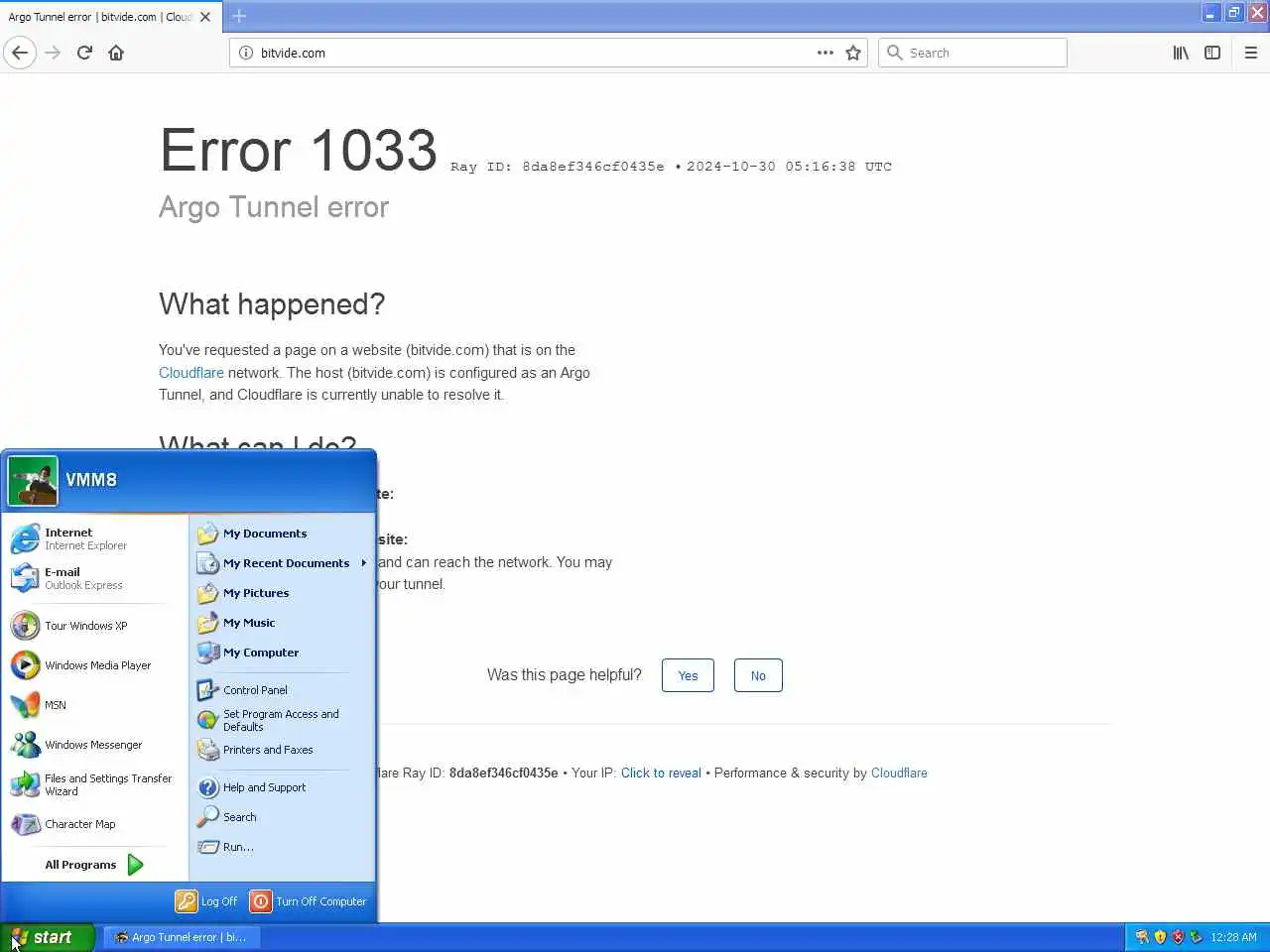1270x952 pixels.
Task: Expand My Recent Documents submenu
Action: point(282,563)
